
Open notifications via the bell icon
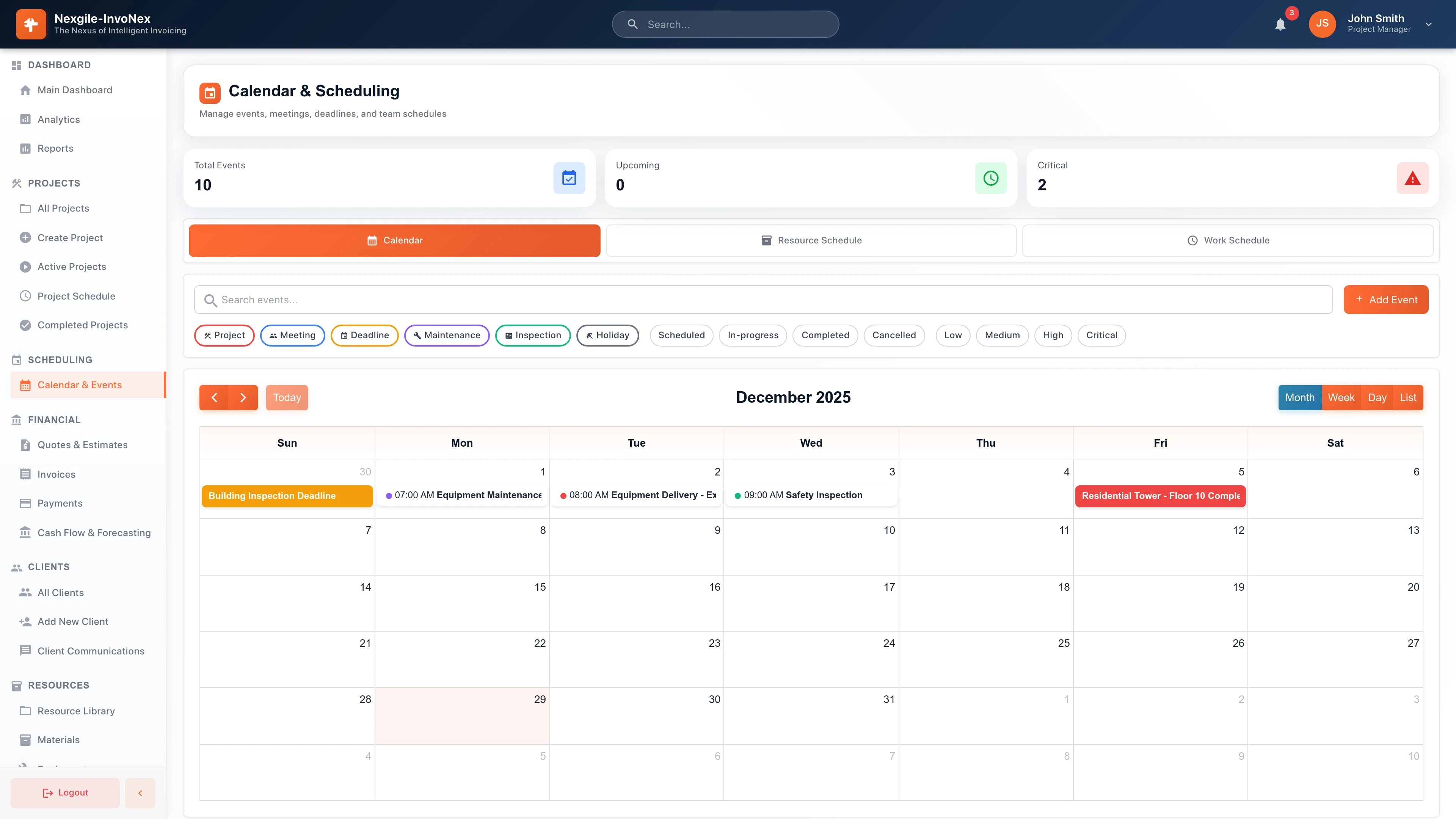coord(1280,24)
